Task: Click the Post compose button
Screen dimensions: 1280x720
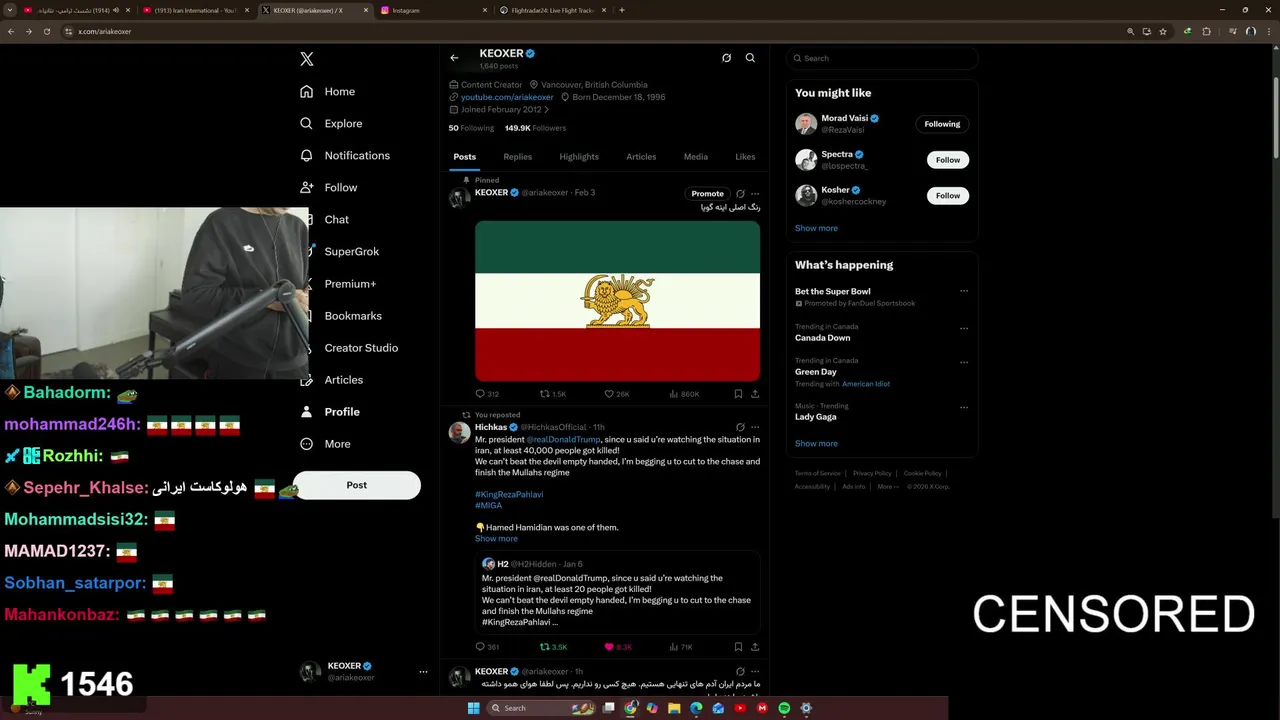Action: pyautogui.click(x=357, y=485)
